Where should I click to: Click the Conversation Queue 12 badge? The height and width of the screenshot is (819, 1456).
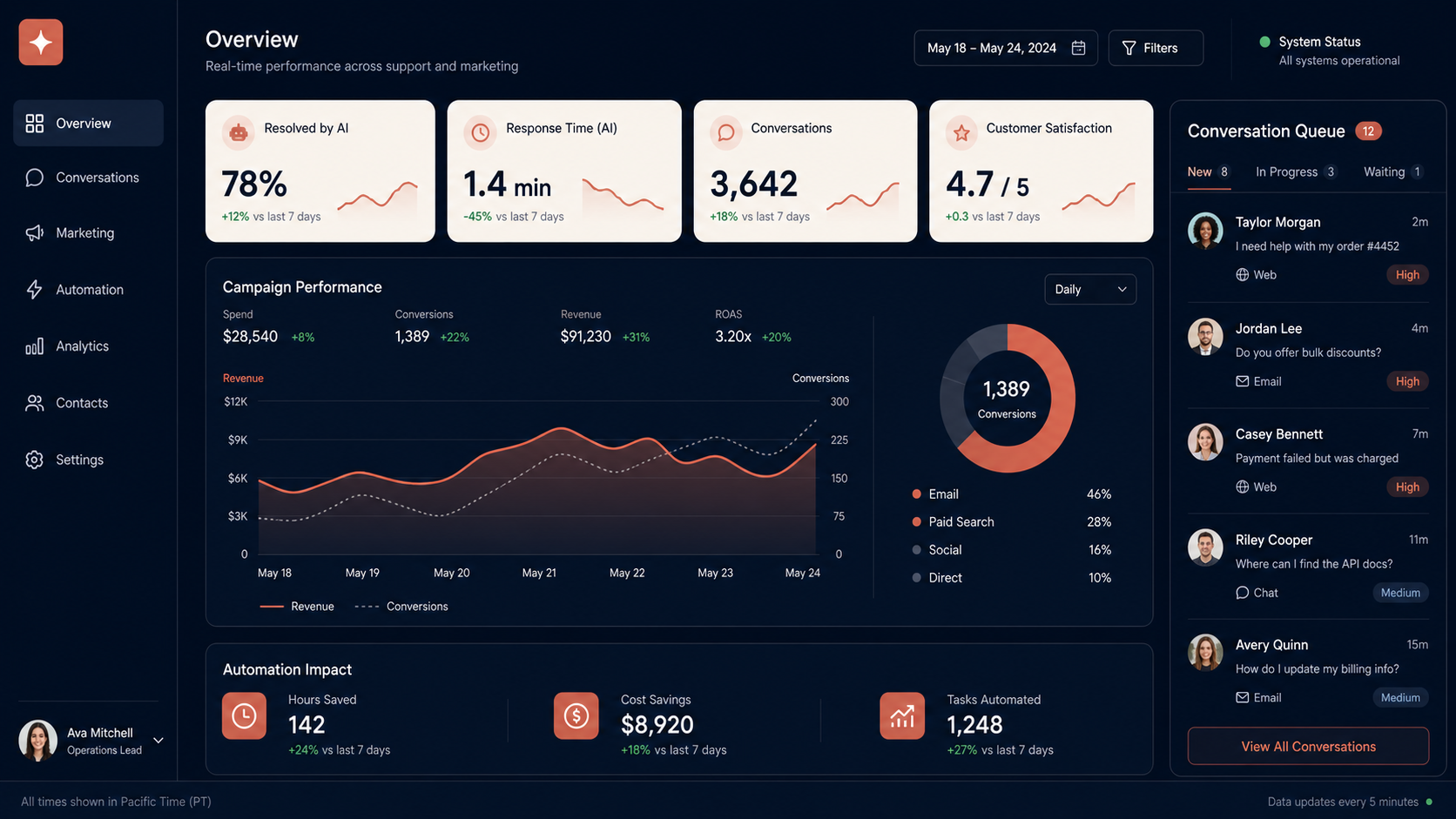[1369, 131]
